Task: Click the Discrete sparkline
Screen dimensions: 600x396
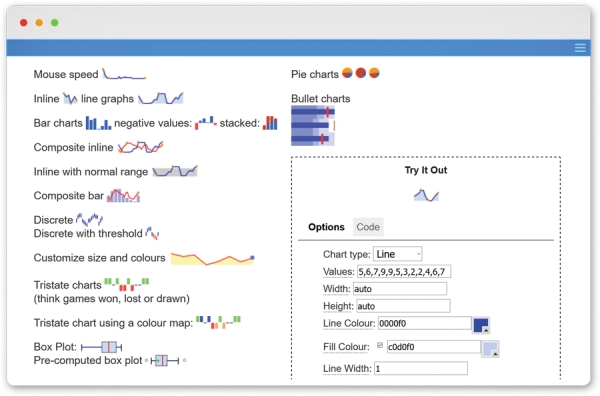Action: [x=89, y=220]
